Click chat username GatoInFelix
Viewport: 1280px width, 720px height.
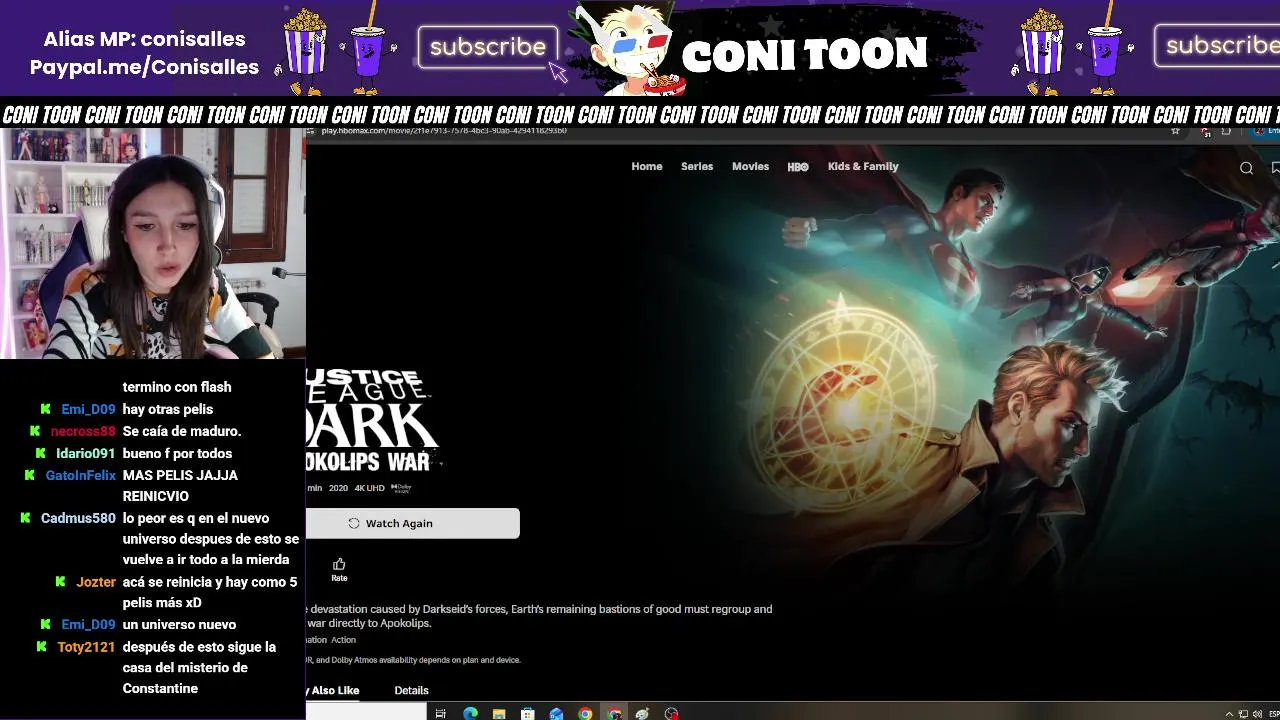(81, 475)
